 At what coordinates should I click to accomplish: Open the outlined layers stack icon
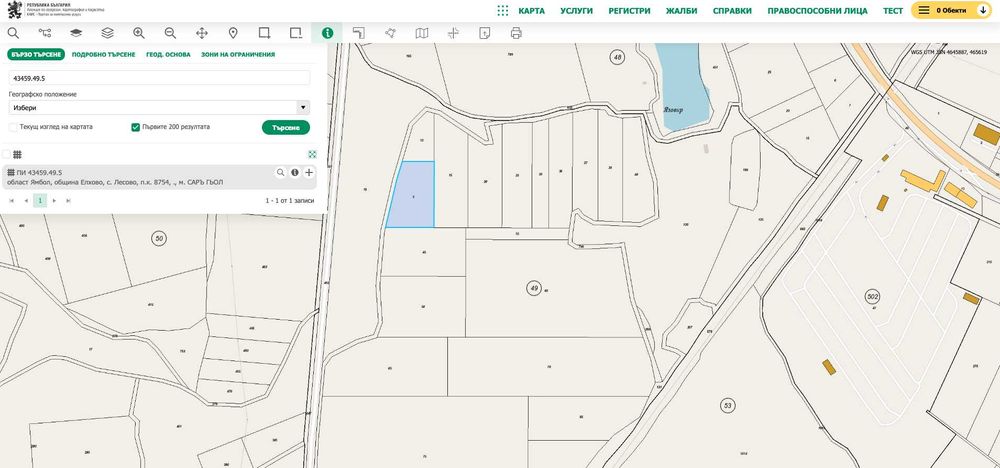[x=107, y=33]
